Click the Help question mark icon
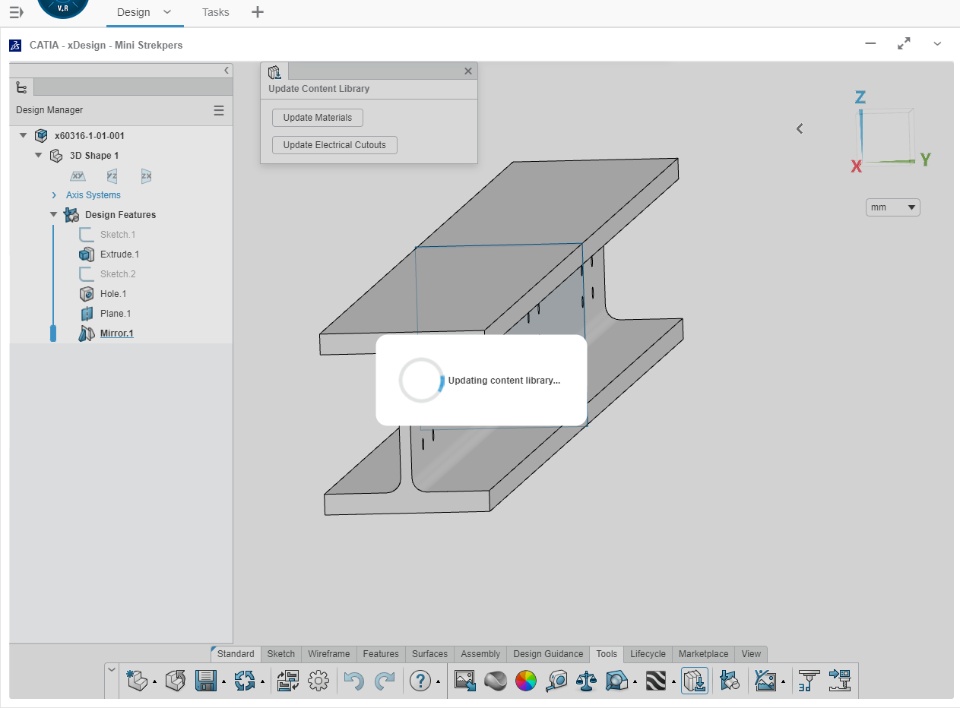Screen dimensions: 960x708 point(420,680)
